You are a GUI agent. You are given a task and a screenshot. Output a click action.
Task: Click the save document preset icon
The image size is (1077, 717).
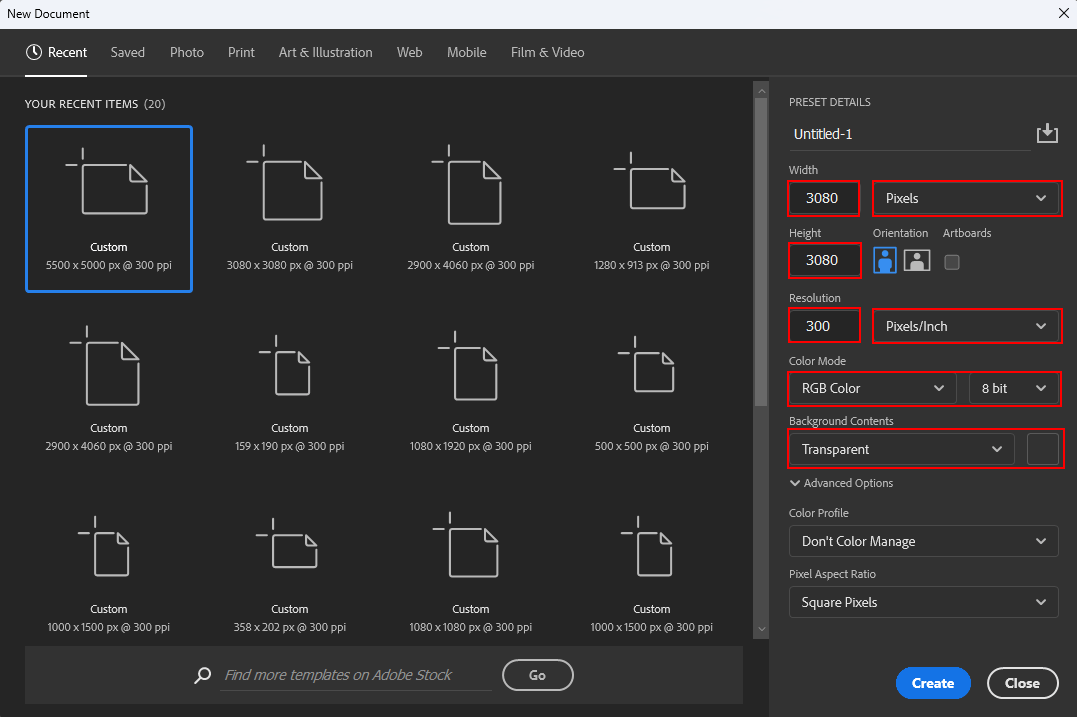click(x=1046, y=133)
